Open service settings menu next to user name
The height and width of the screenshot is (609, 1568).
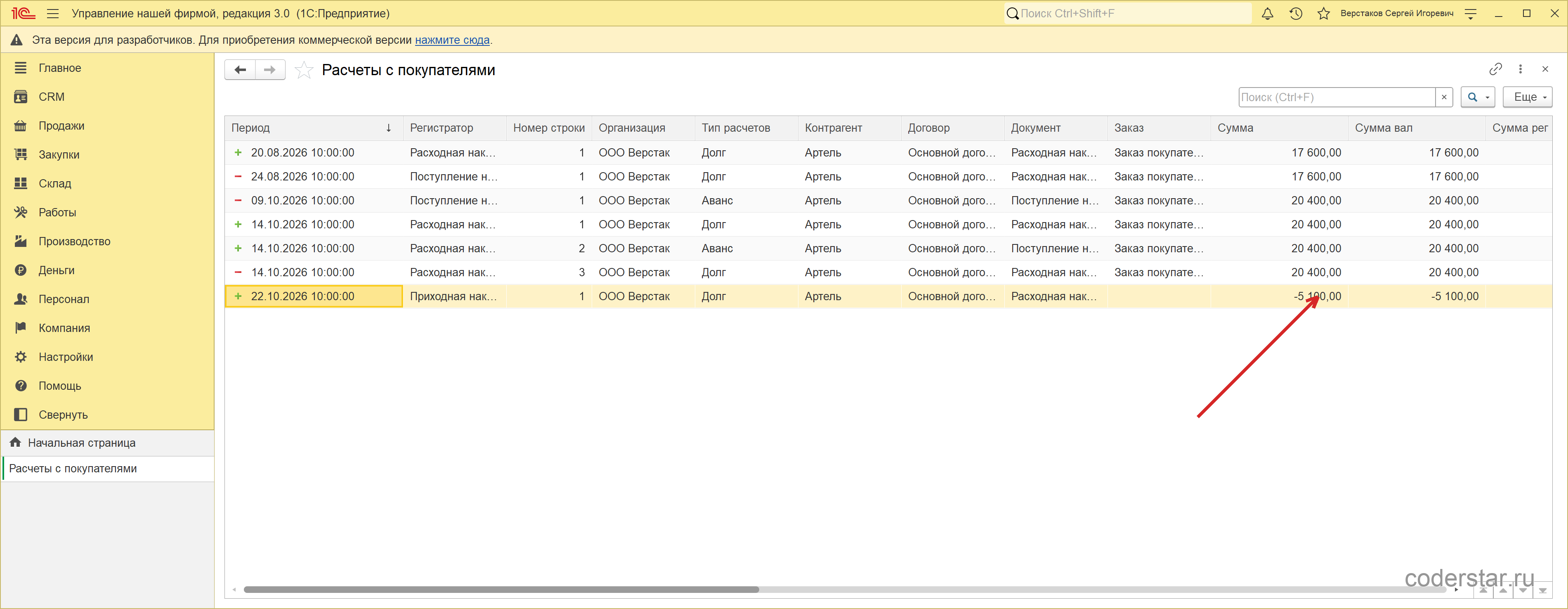point(1471,13)
